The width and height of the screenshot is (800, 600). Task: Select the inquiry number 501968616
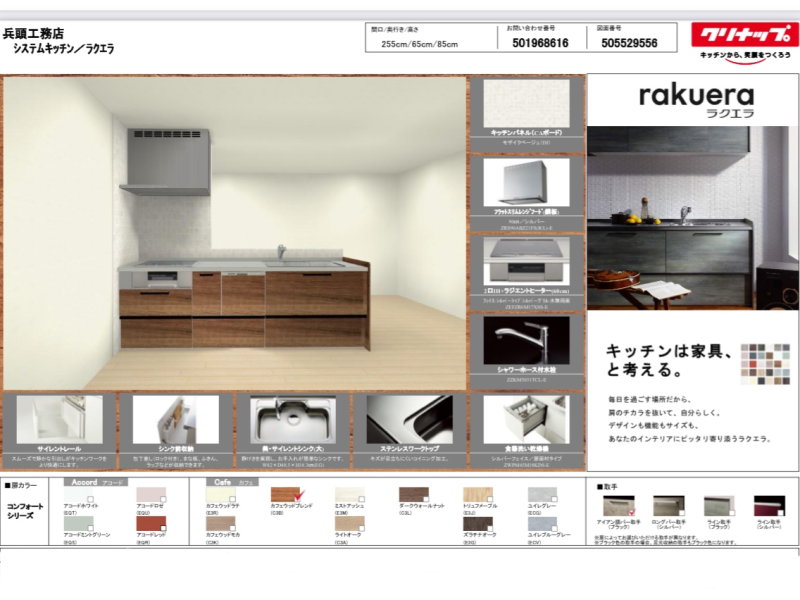click(x=540, y=43)
